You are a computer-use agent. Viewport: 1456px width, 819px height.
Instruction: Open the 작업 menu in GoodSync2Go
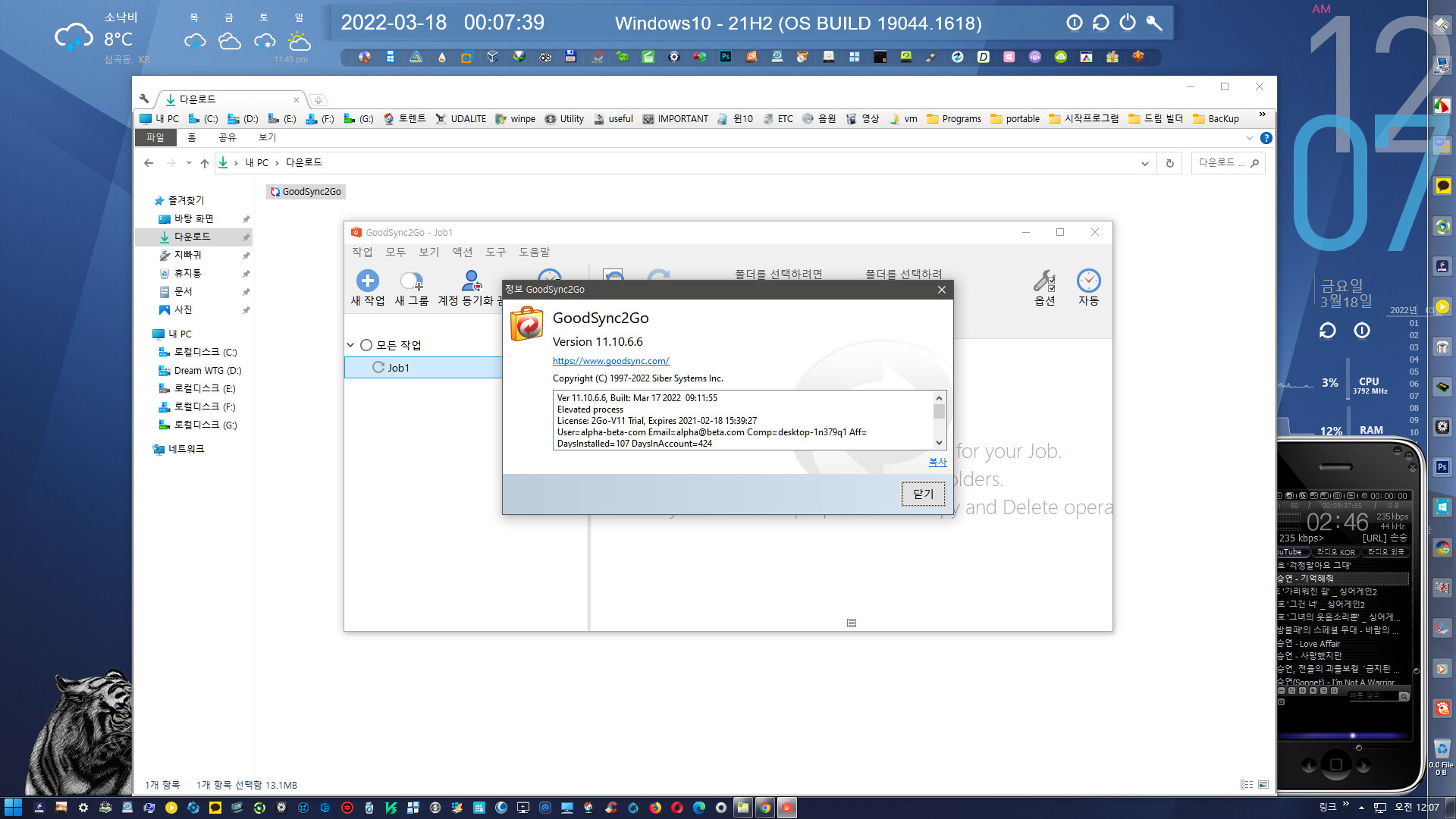[362, 252]
